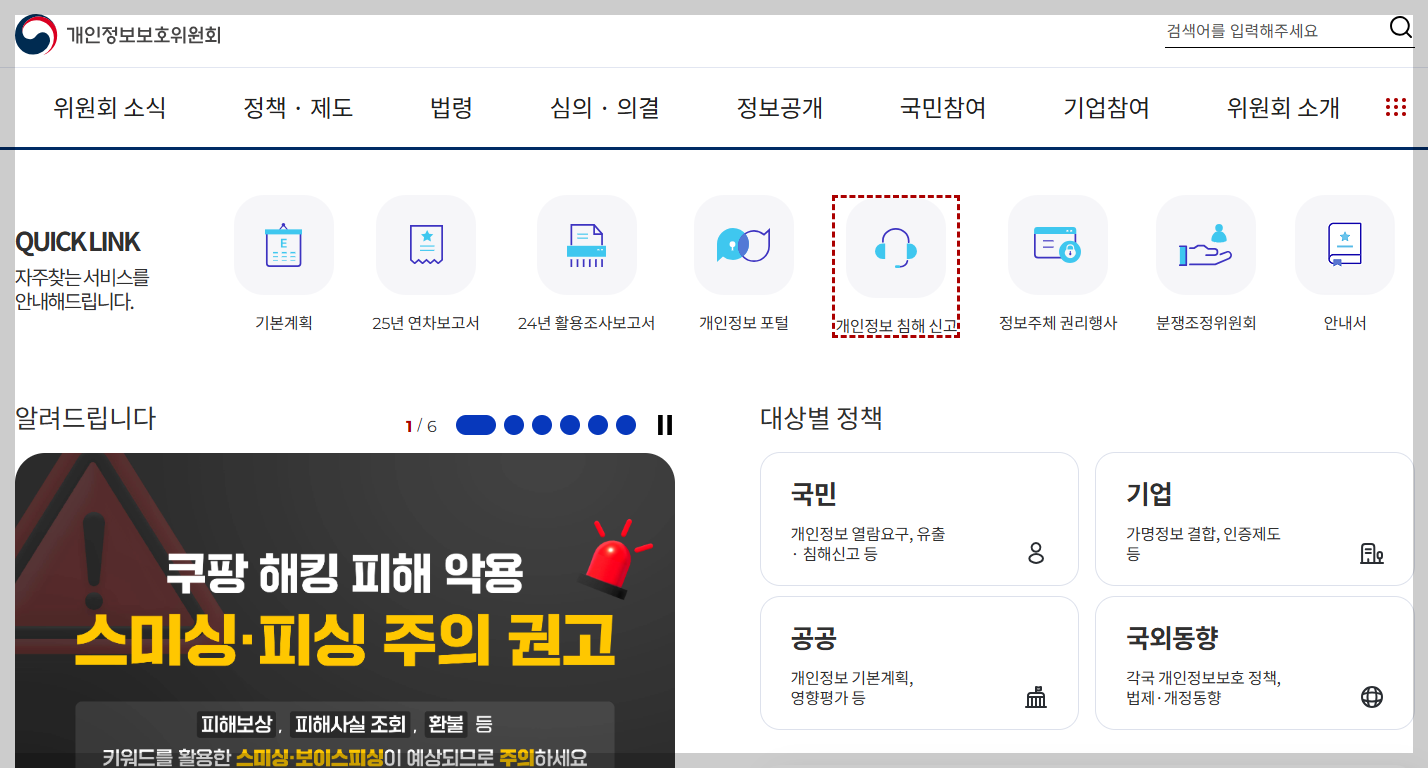Open the 쿠팡 해킹 피해 악용 banner
This screenshot has width=1428, height=768.
345,610
